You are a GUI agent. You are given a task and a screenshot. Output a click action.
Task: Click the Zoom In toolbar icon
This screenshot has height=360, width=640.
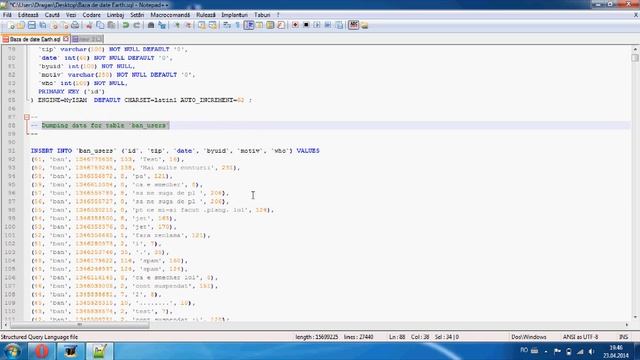pos(177,25)
